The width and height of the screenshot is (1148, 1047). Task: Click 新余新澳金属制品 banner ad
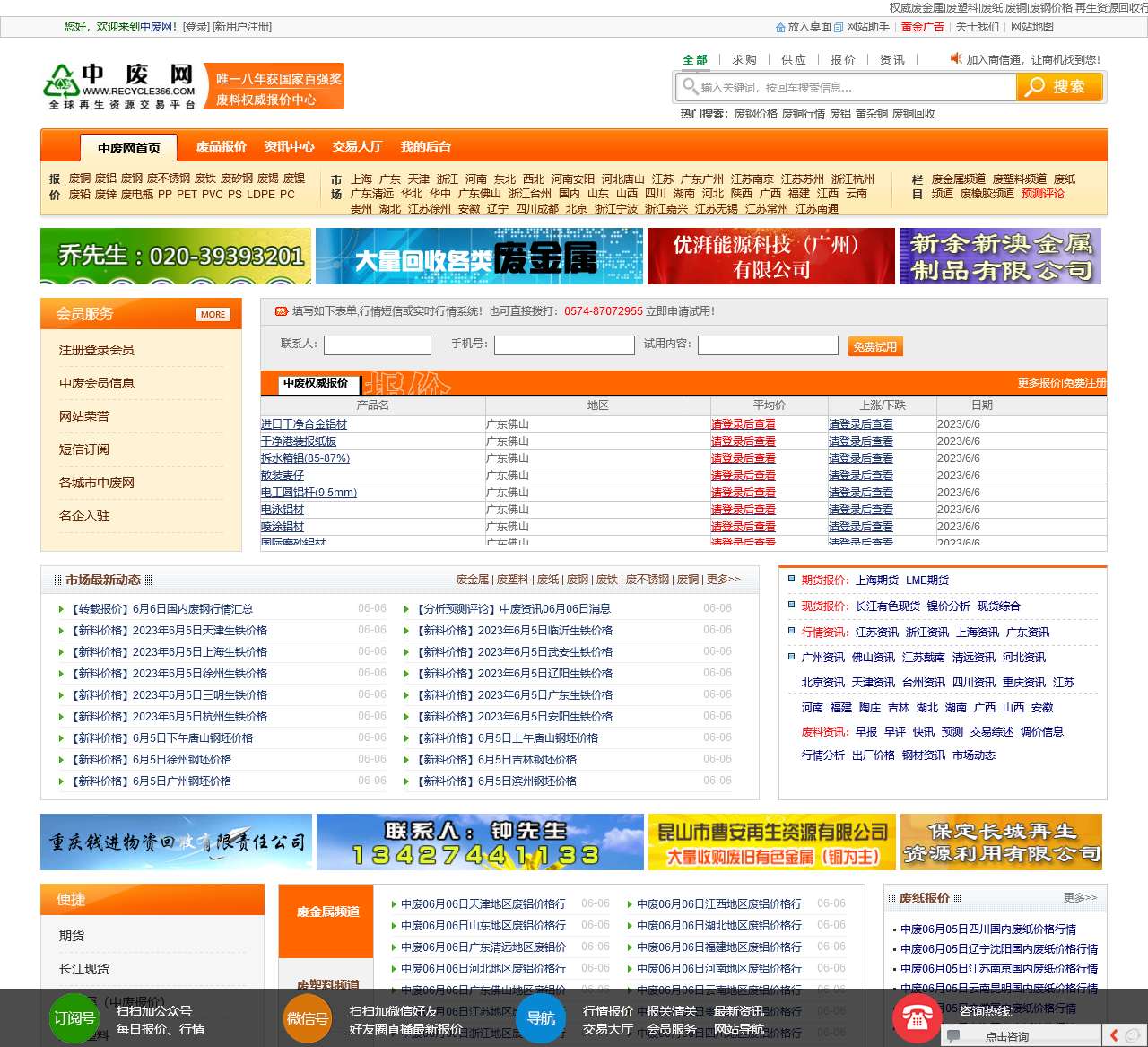click(1000, 256)
